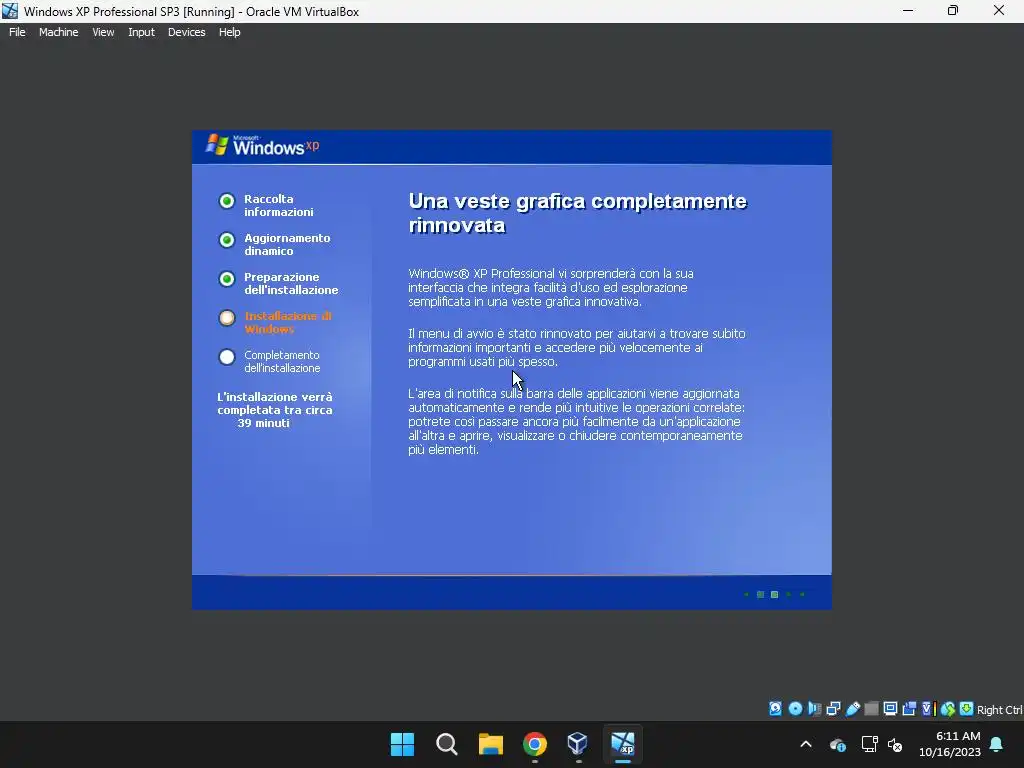Click the gray shared folders status icon
Screen dimensions: 1024x768
click(871, 709)
